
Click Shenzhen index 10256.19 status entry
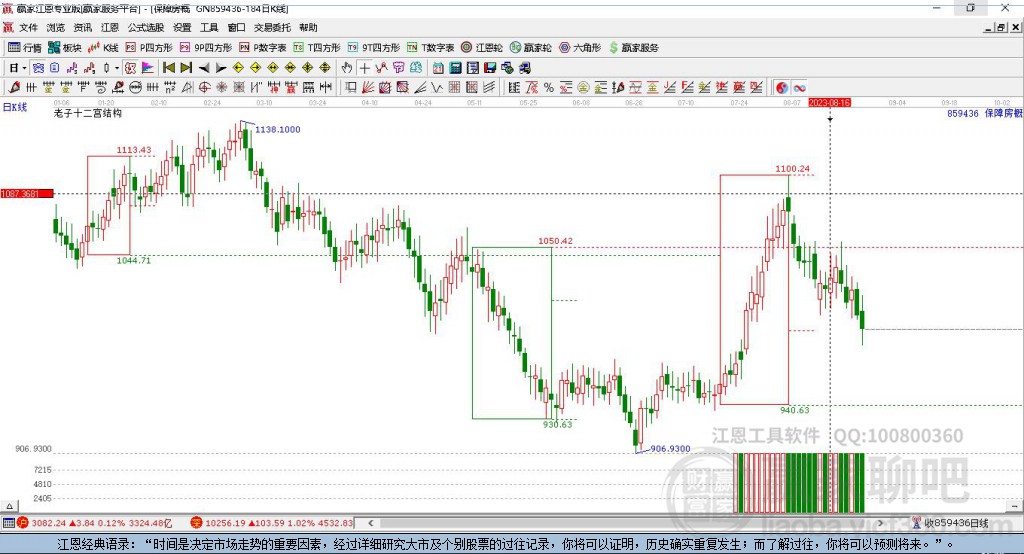tap(272, 523)
